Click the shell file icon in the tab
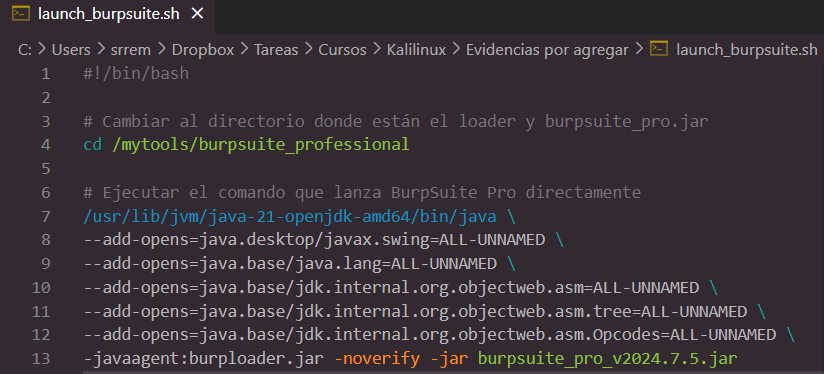Image resolution: width=824 pixels, height=374 pixels. click(20, 14)
